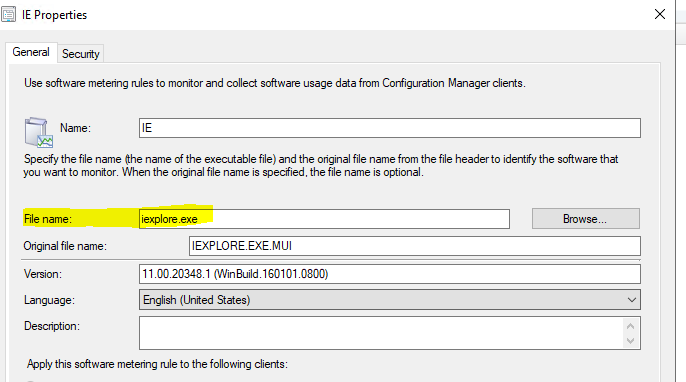Viewport: 686px width, 382px height.
Task: Switch to the Security tab
Action: [80, 54]
